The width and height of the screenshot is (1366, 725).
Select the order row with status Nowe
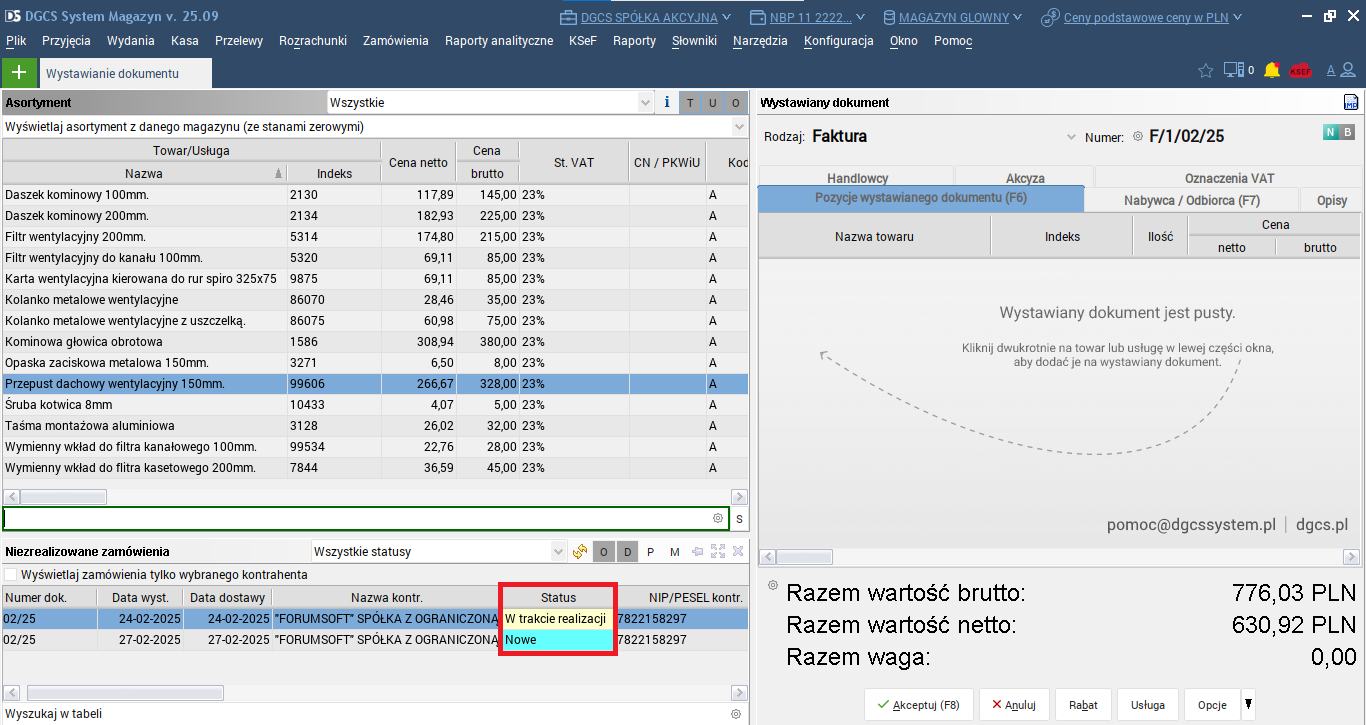click(x=375, y=640)
